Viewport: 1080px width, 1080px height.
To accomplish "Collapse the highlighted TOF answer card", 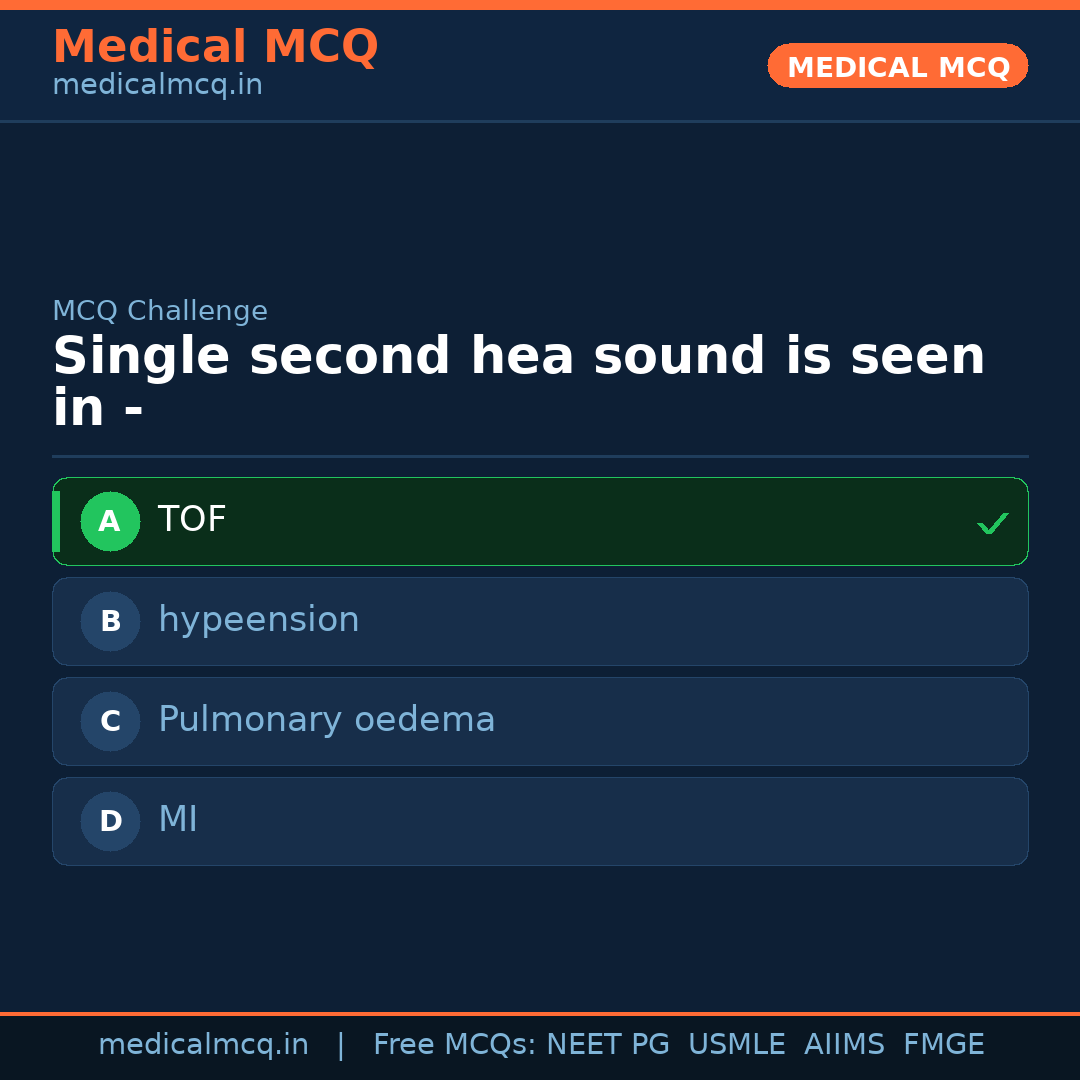I will tap(540, 521).
